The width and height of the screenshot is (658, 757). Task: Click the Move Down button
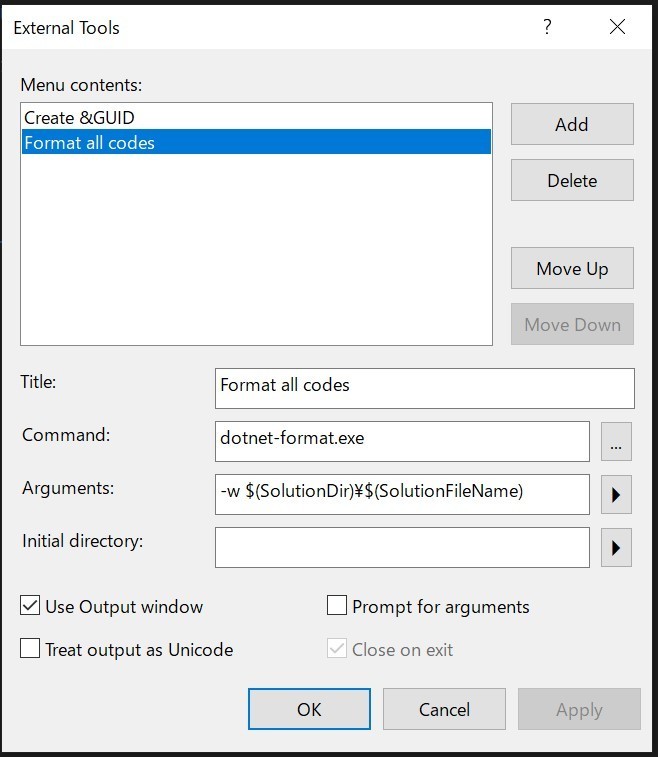click(572, 324)
